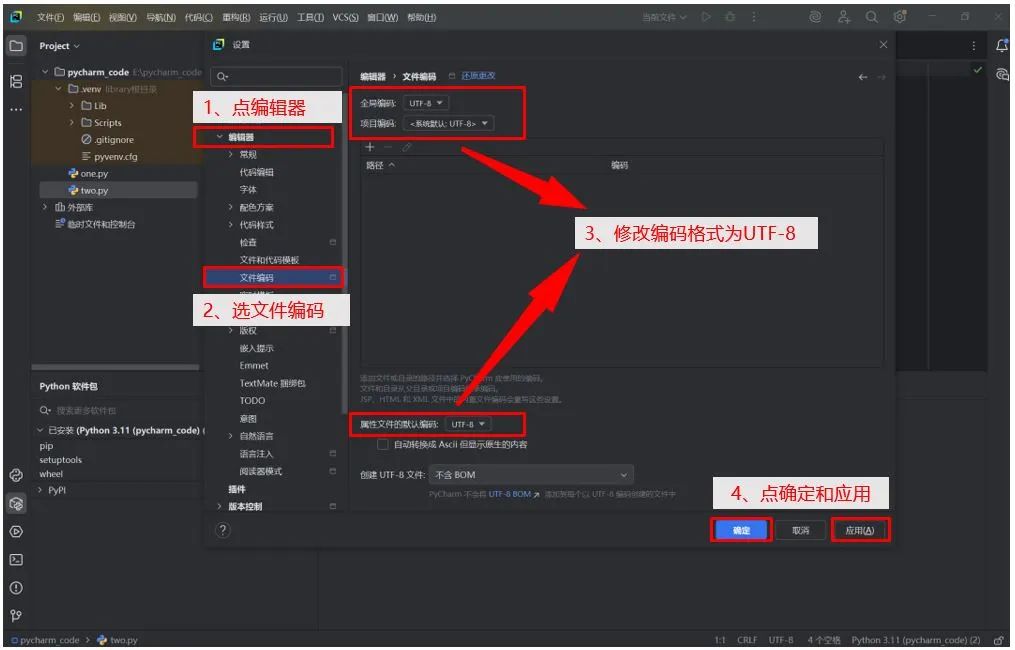Viewport: 1015px width, 650px height.
Task: Open the File menu in the menu bar
Action: (50, 17)
